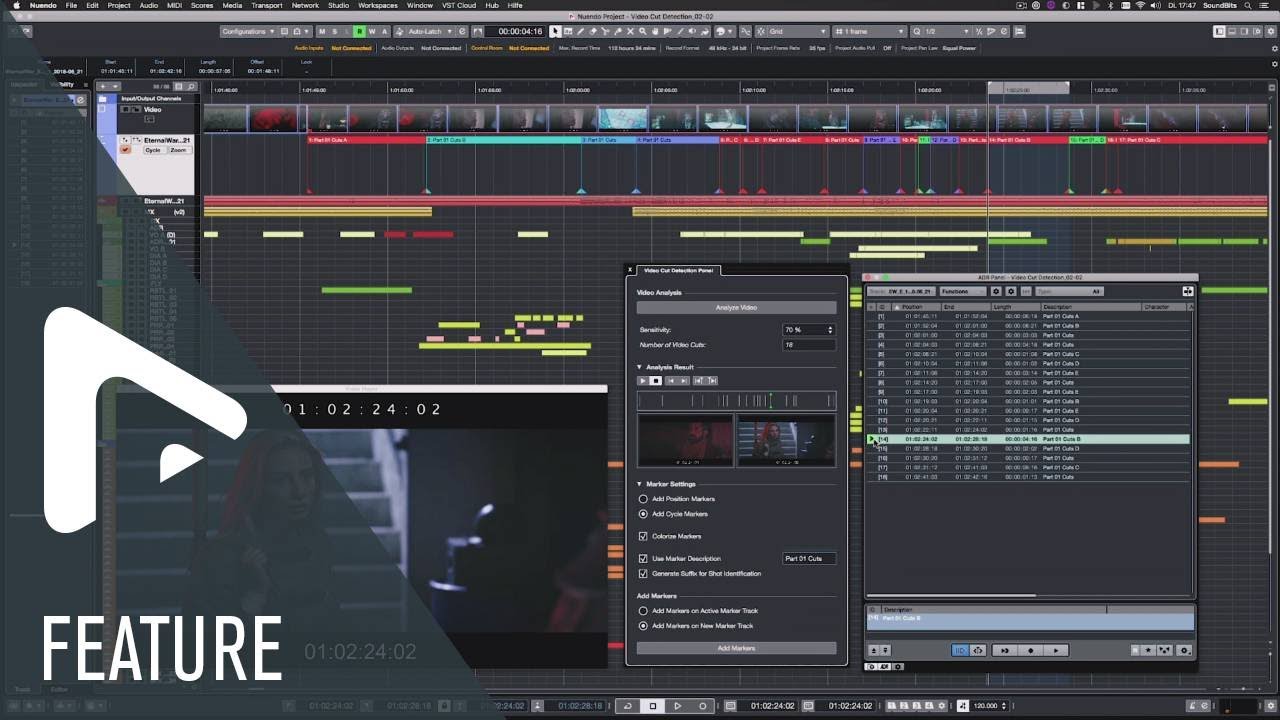The height and width of the screenshot is (720, 1280).
Task: Click the ADR panel record button
Action: point(1031,650)
